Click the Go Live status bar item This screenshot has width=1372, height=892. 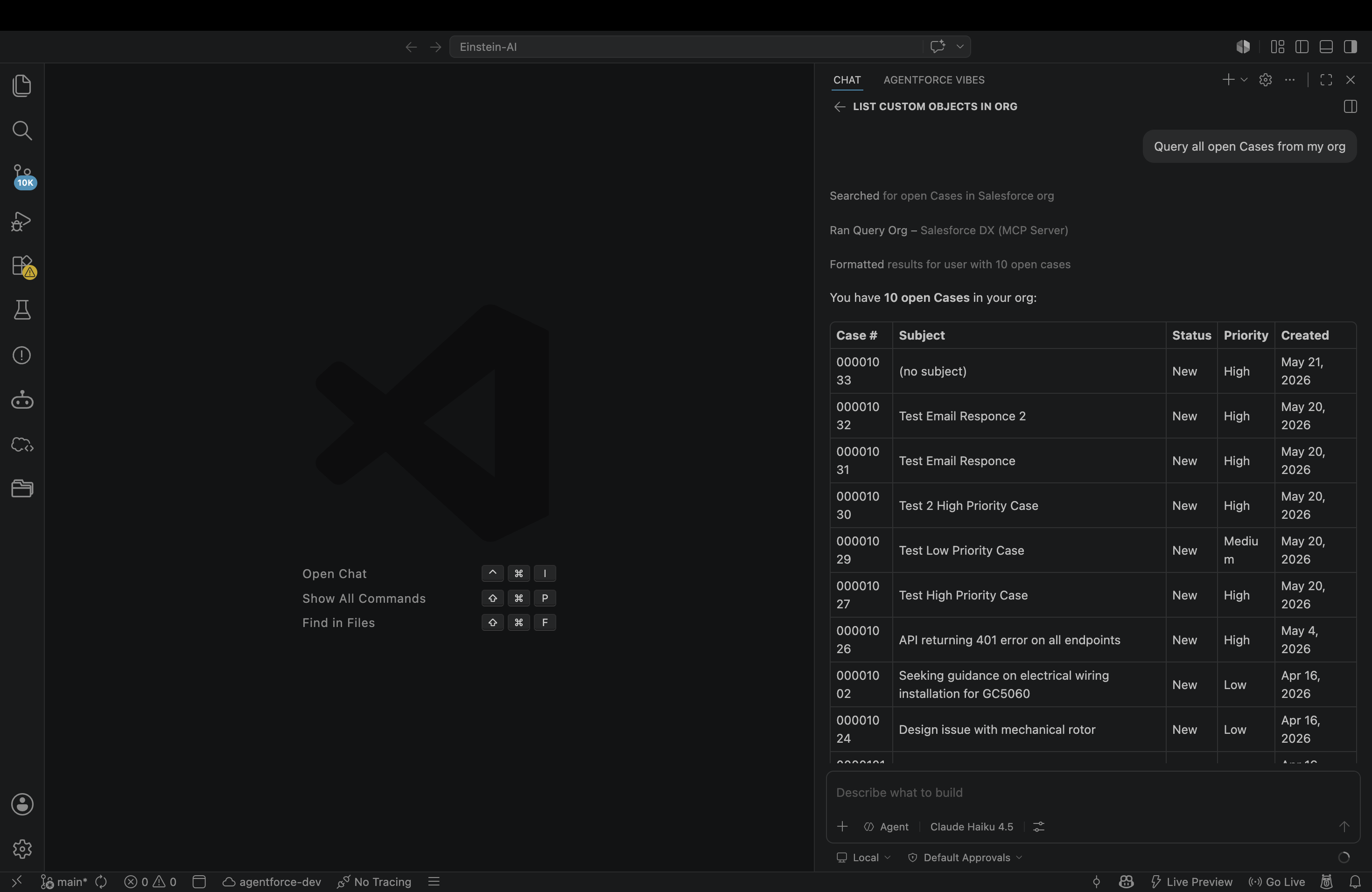tap(1277, 882)
